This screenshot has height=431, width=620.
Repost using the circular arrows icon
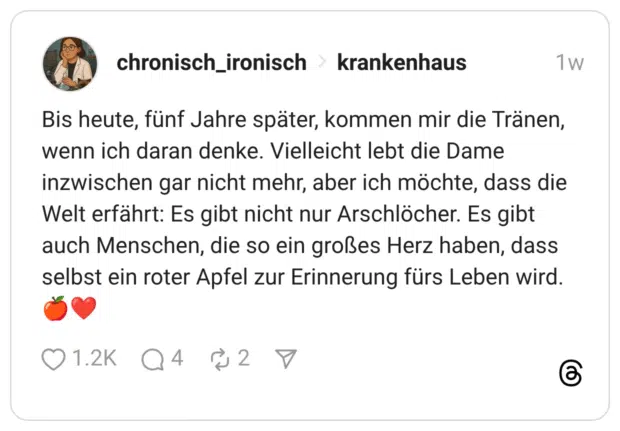[x=220, y=359]
